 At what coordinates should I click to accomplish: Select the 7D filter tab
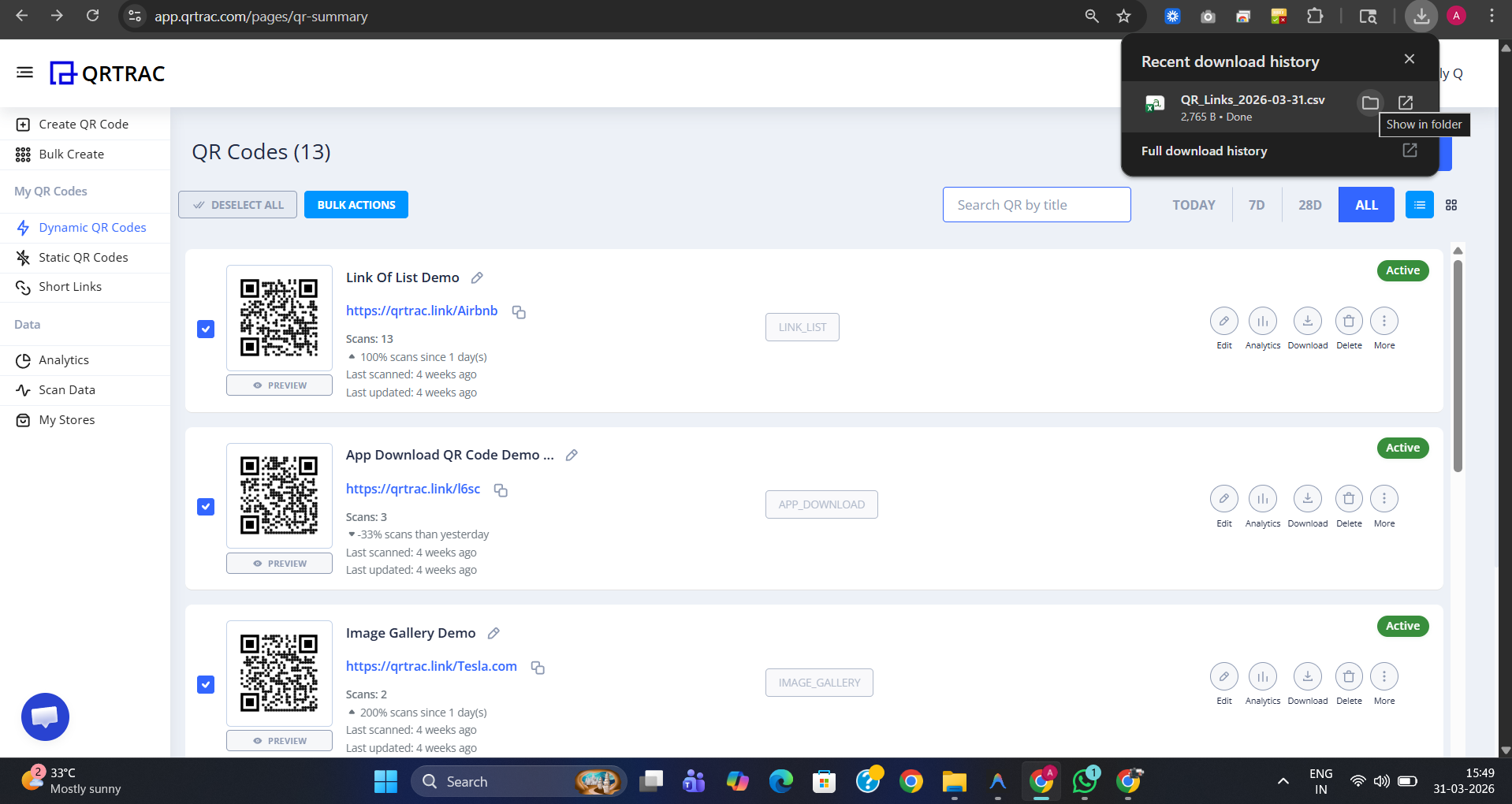1256,204
